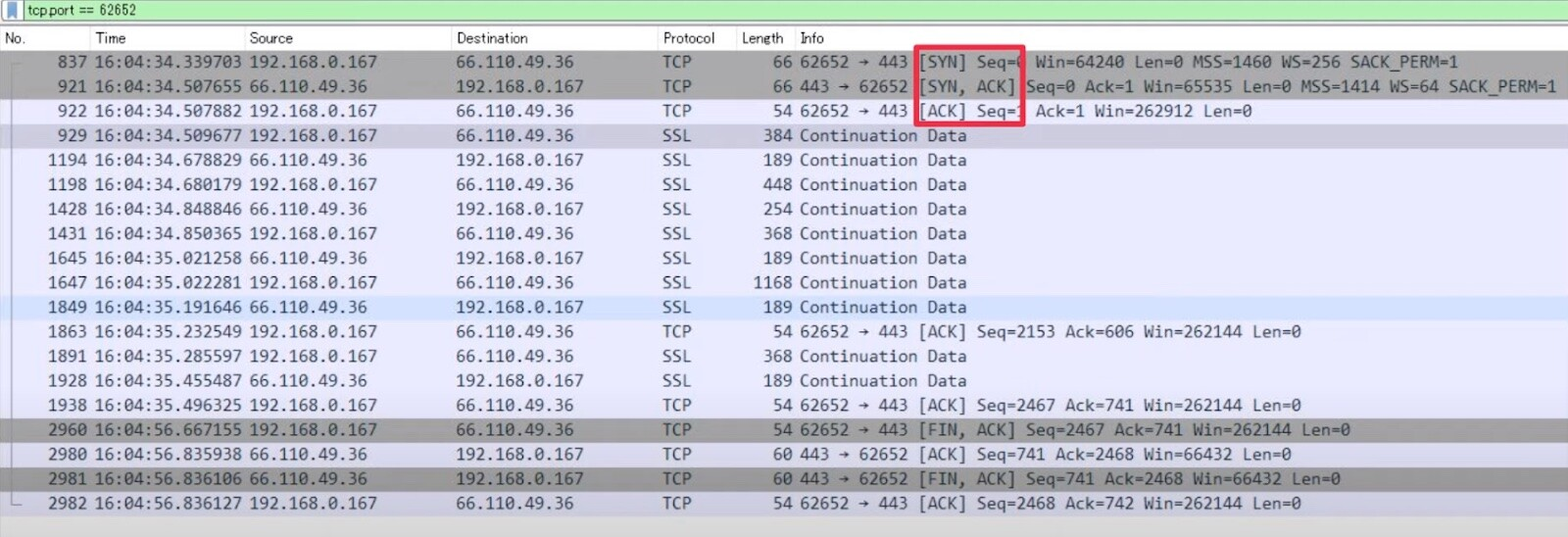Sort by Protocol column header

click(x=689, y=38)
